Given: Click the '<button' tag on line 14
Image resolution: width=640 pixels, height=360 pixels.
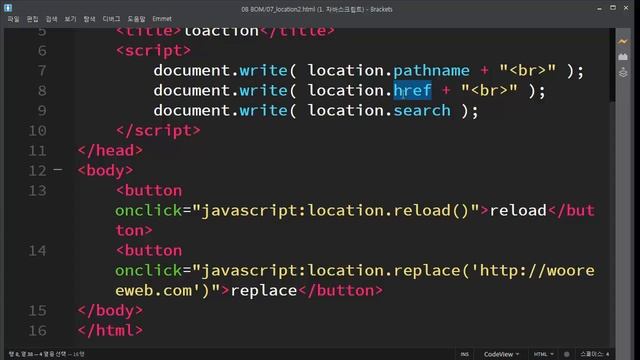Looking at the screenshot, I should tap(149, 251).
